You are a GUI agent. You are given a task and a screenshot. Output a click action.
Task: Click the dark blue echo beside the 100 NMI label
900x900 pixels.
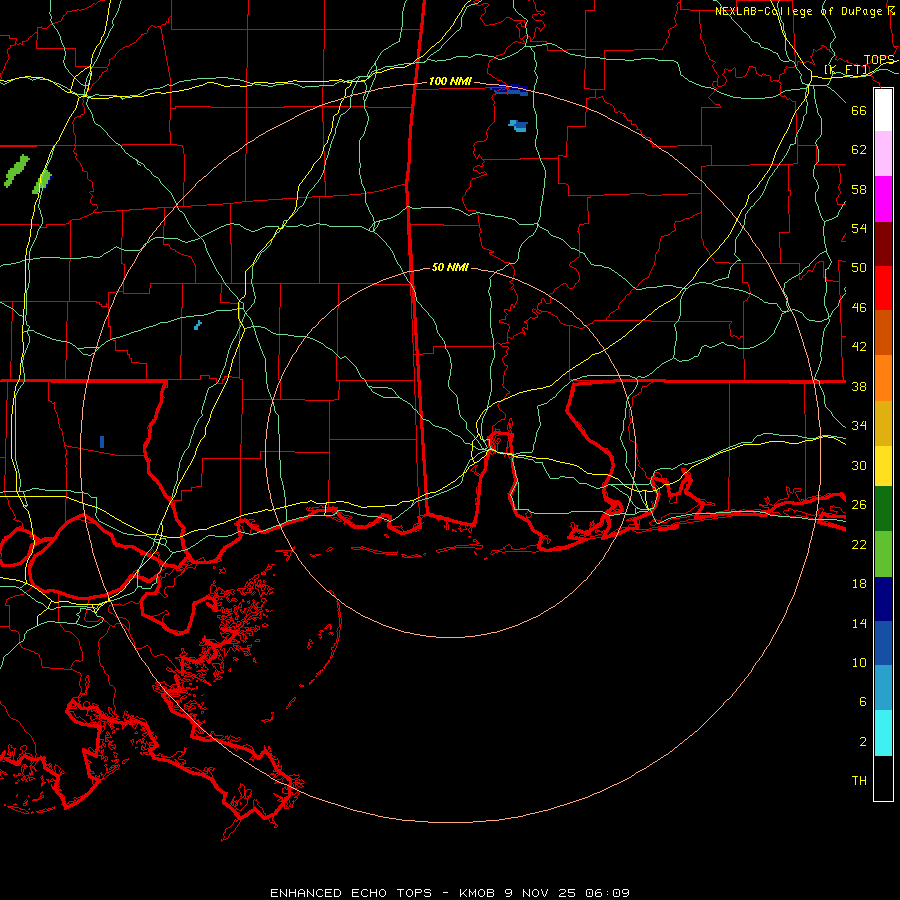[x=510, y=90]
